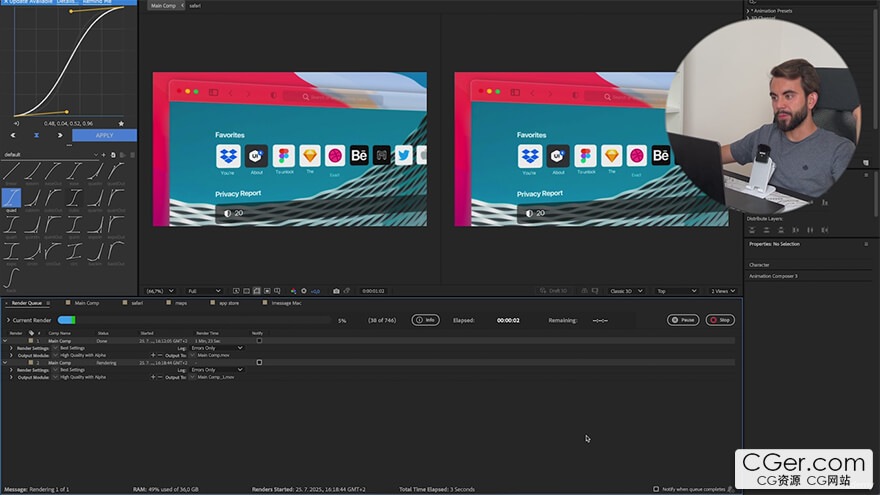
Task: Open the 2 Views layout dropdown
Action: point(724,291)
